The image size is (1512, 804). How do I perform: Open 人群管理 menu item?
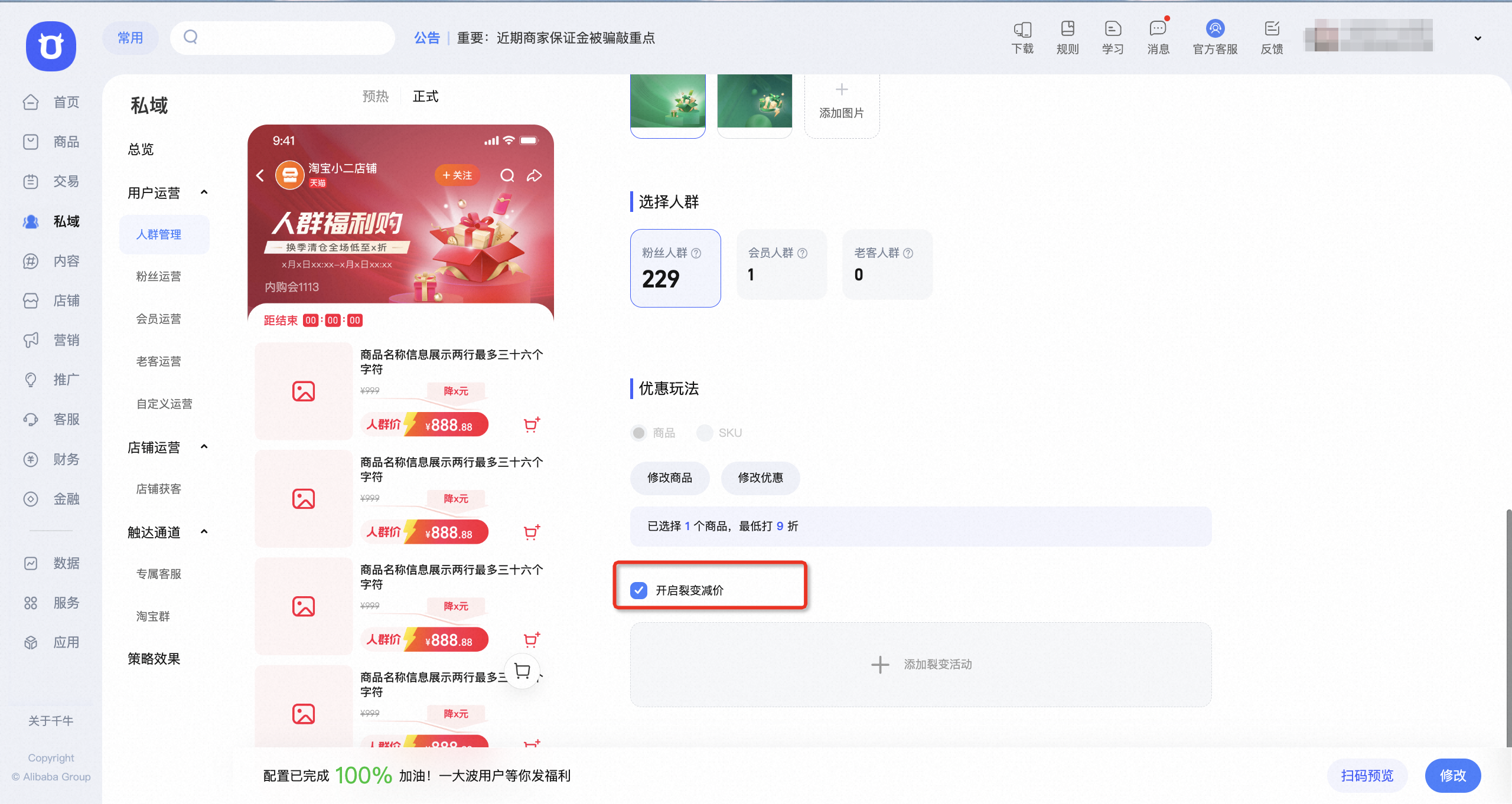[164, 234]
